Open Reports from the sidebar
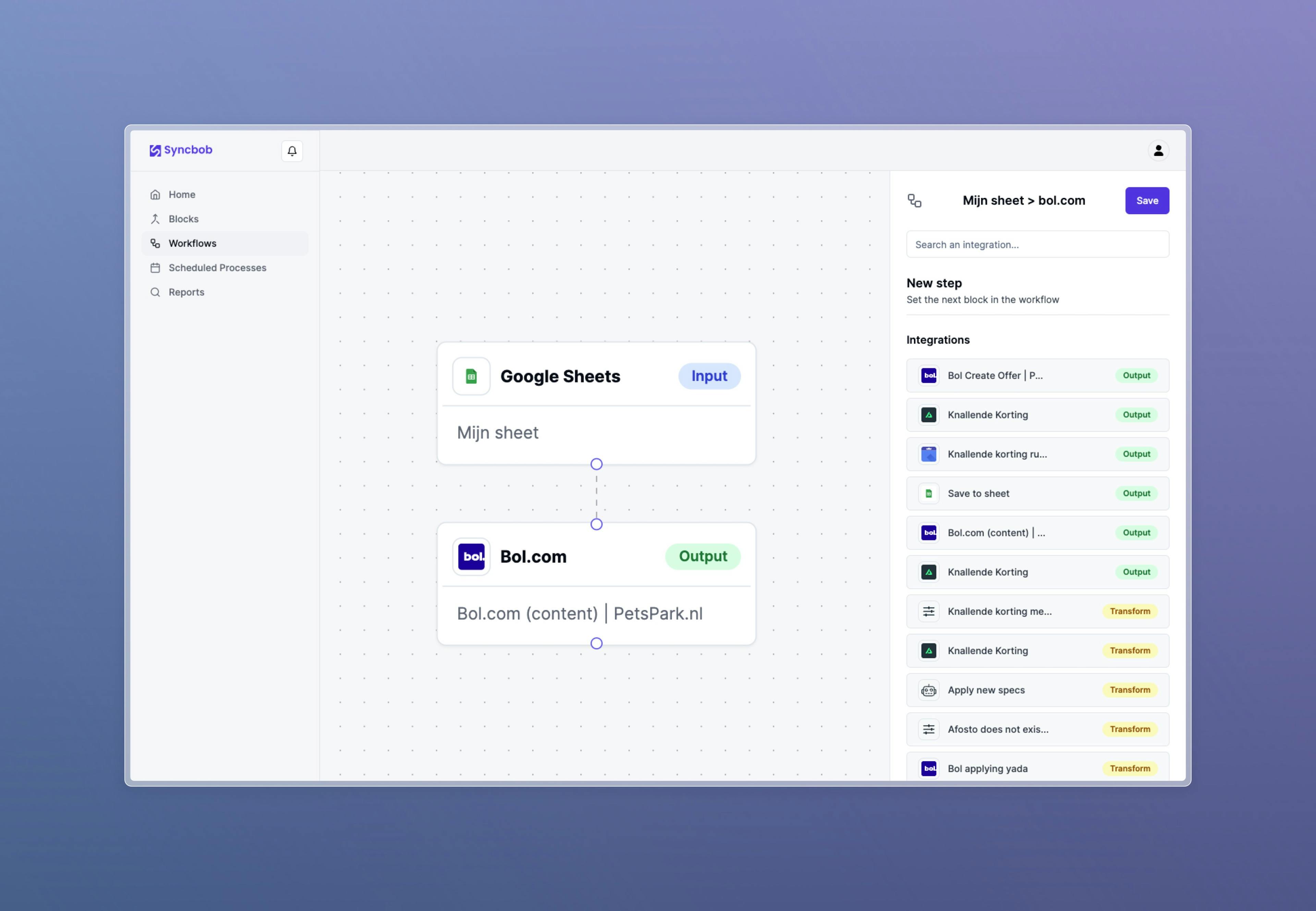1316x911 pixels. tap(186, 292)
